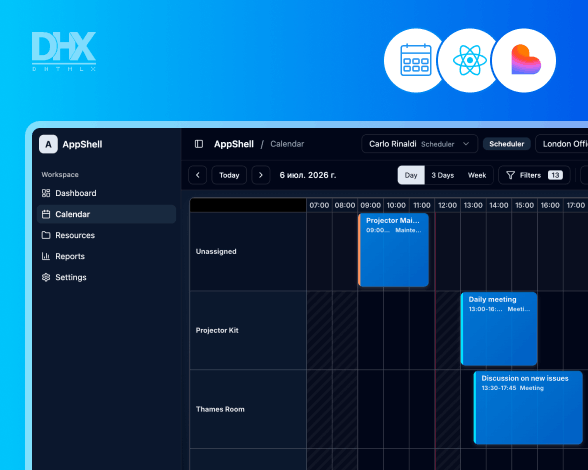Viewport: 588px width, 470px height.
Task: Click the 08:00 time header
Action: click(x=345, y=205)
